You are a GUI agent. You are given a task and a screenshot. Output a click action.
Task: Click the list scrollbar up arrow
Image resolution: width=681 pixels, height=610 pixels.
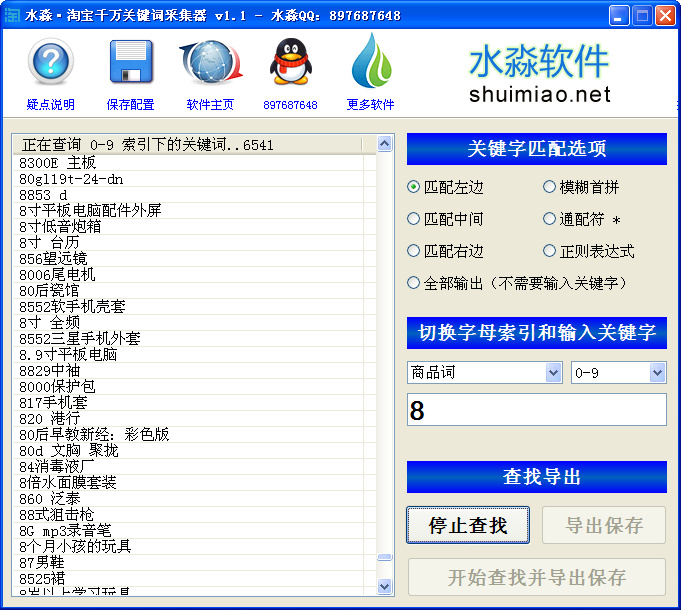point(385,144)
